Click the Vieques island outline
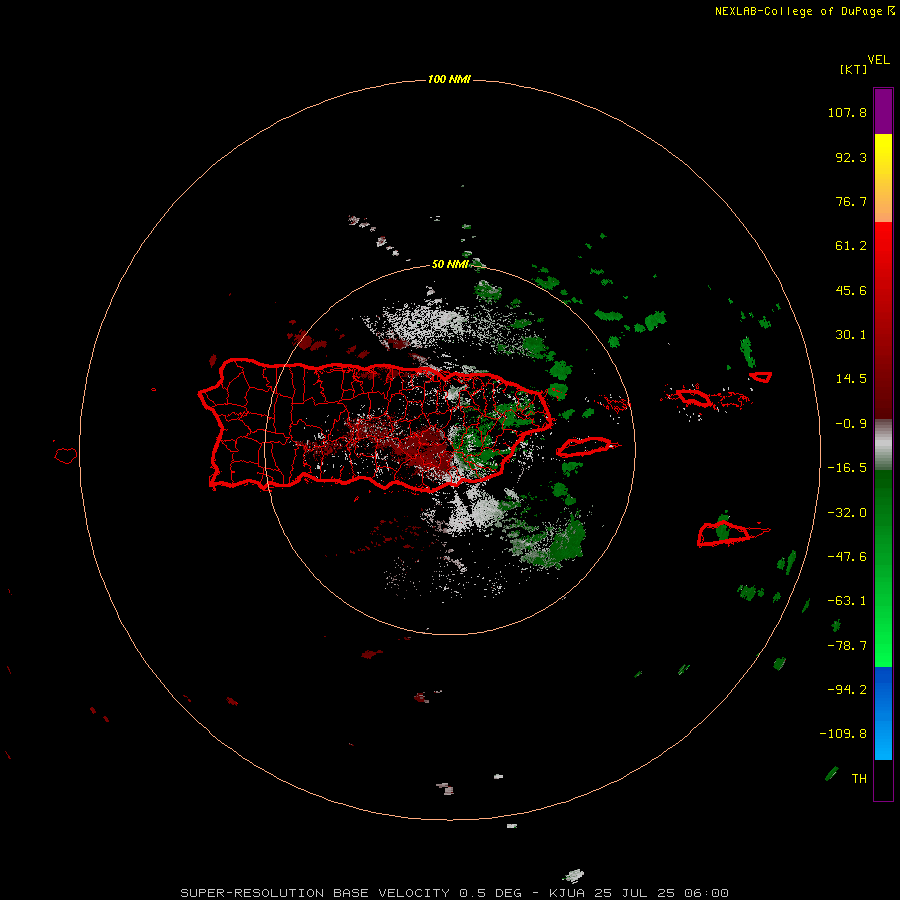900x900 pixels. pos(587,447)
